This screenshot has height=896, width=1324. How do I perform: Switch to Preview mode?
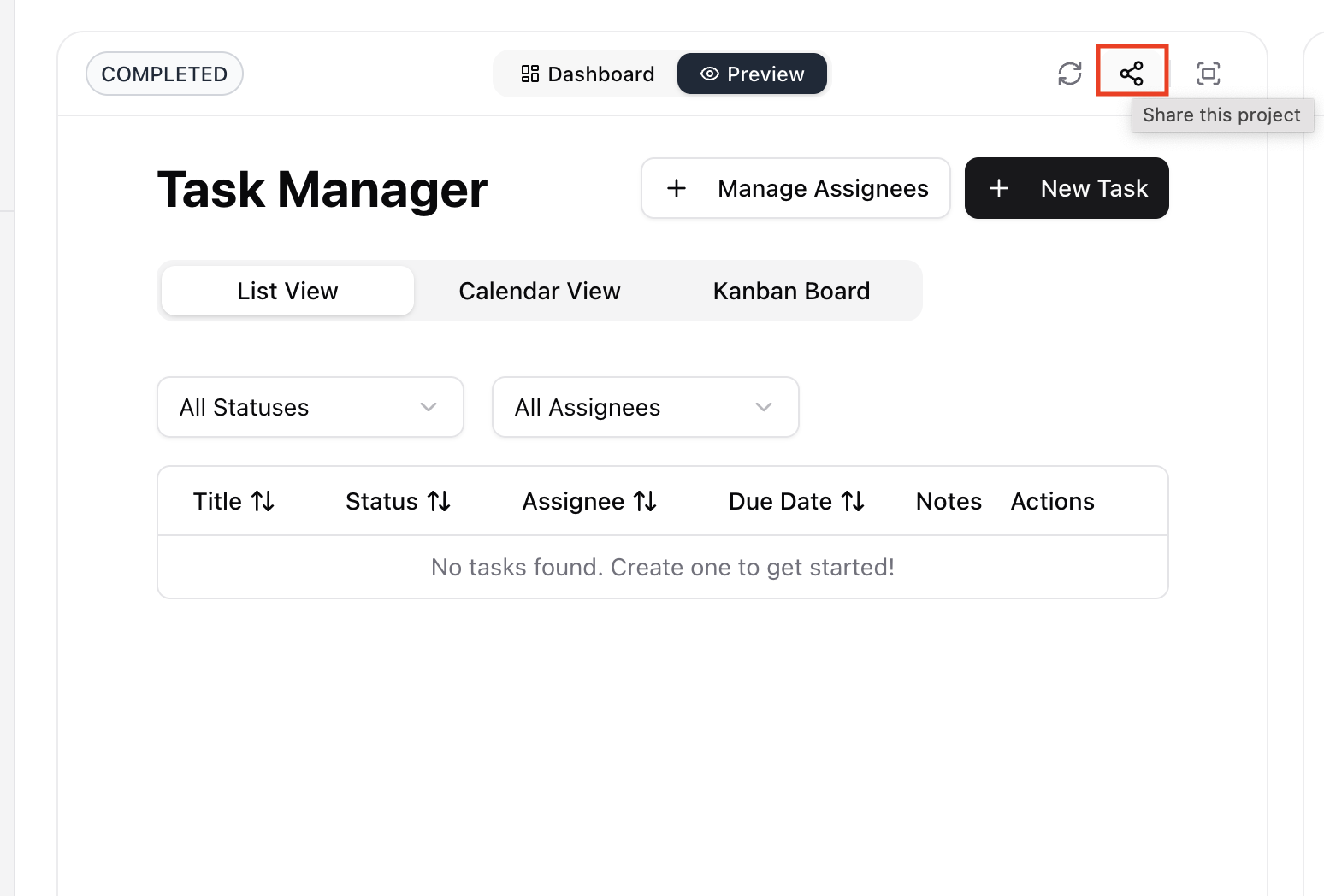(752, 74)
